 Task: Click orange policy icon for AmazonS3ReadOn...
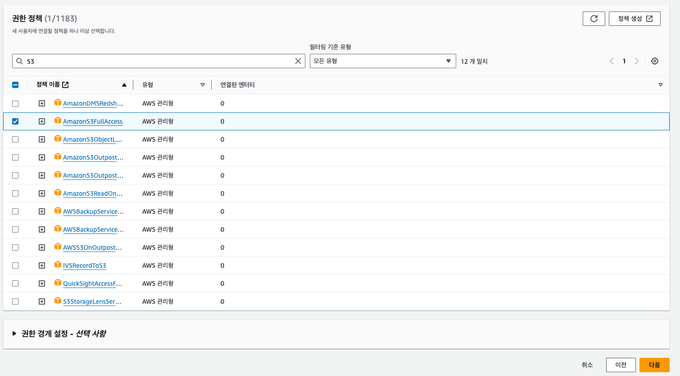[x=57, y=193]
